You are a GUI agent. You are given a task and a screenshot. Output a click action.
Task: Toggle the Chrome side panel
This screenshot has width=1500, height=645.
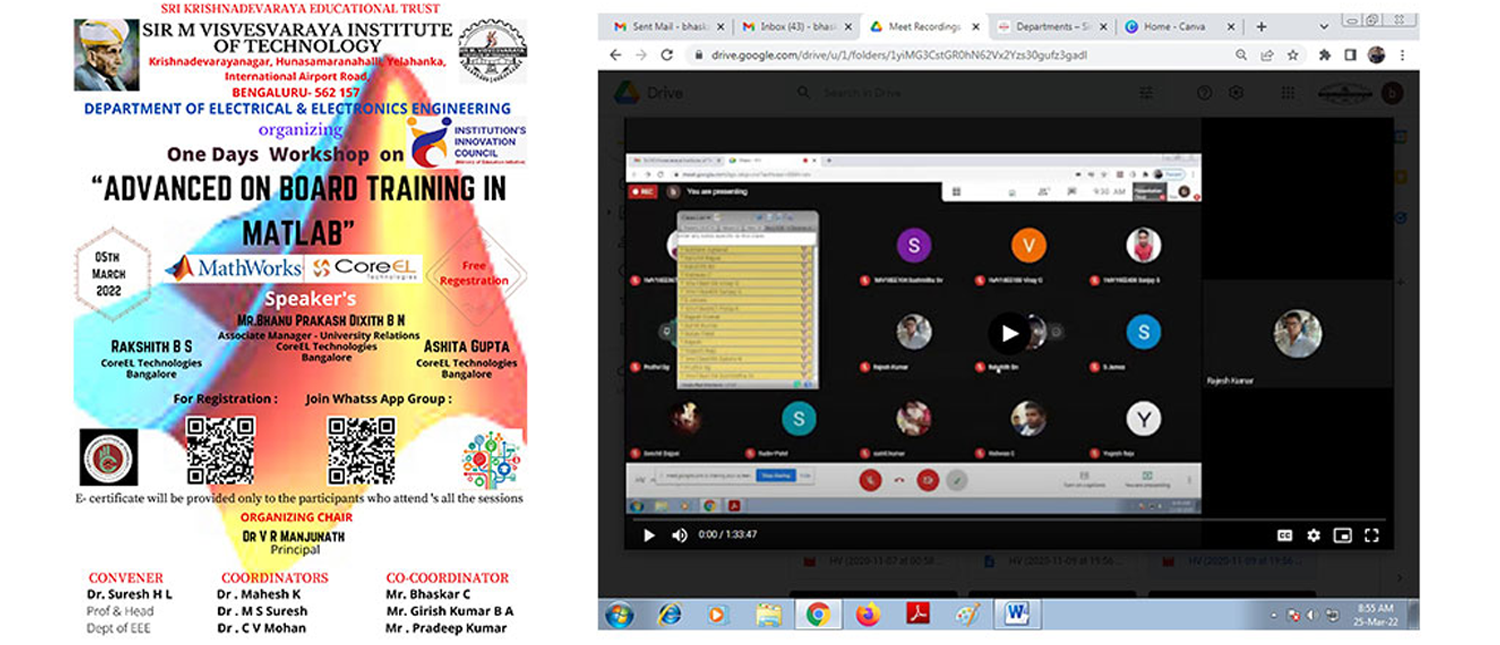[1350, 55]
